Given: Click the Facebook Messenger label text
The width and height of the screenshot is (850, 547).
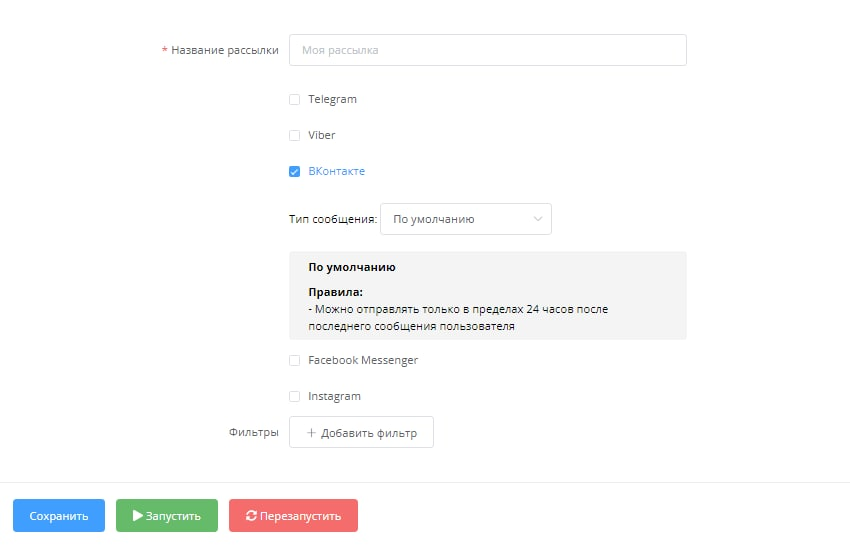Looking at the screenshot, I should pos(363,360).
